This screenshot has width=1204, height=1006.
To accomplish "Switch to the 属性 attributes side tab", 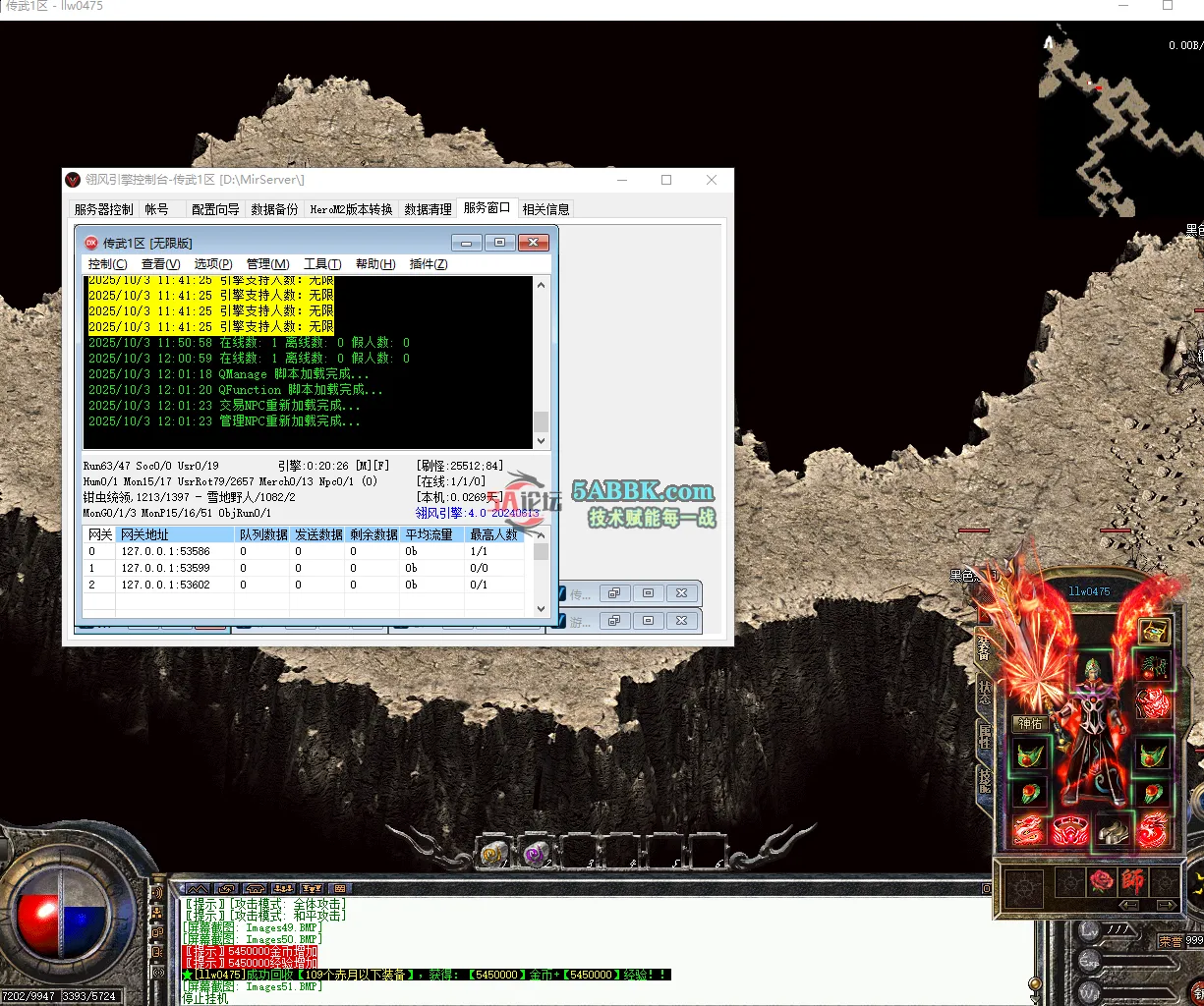I will point(985,735).
